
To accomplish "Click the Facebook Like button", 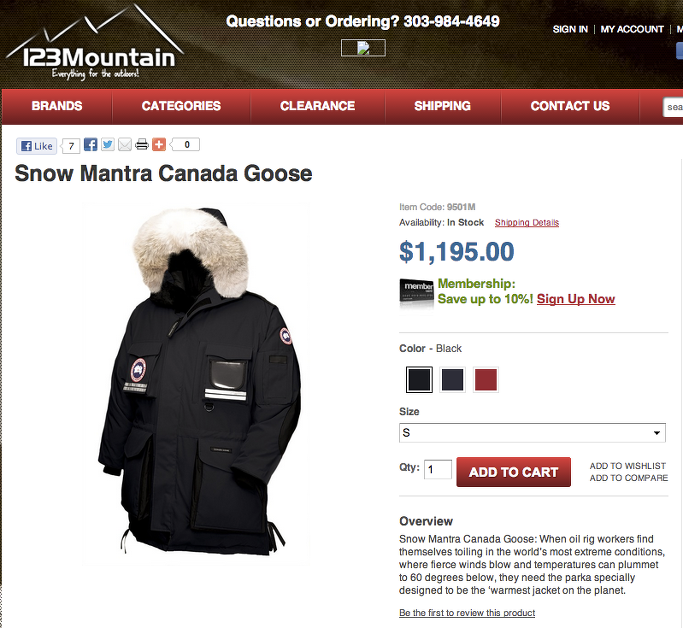I will coord(37,146).
